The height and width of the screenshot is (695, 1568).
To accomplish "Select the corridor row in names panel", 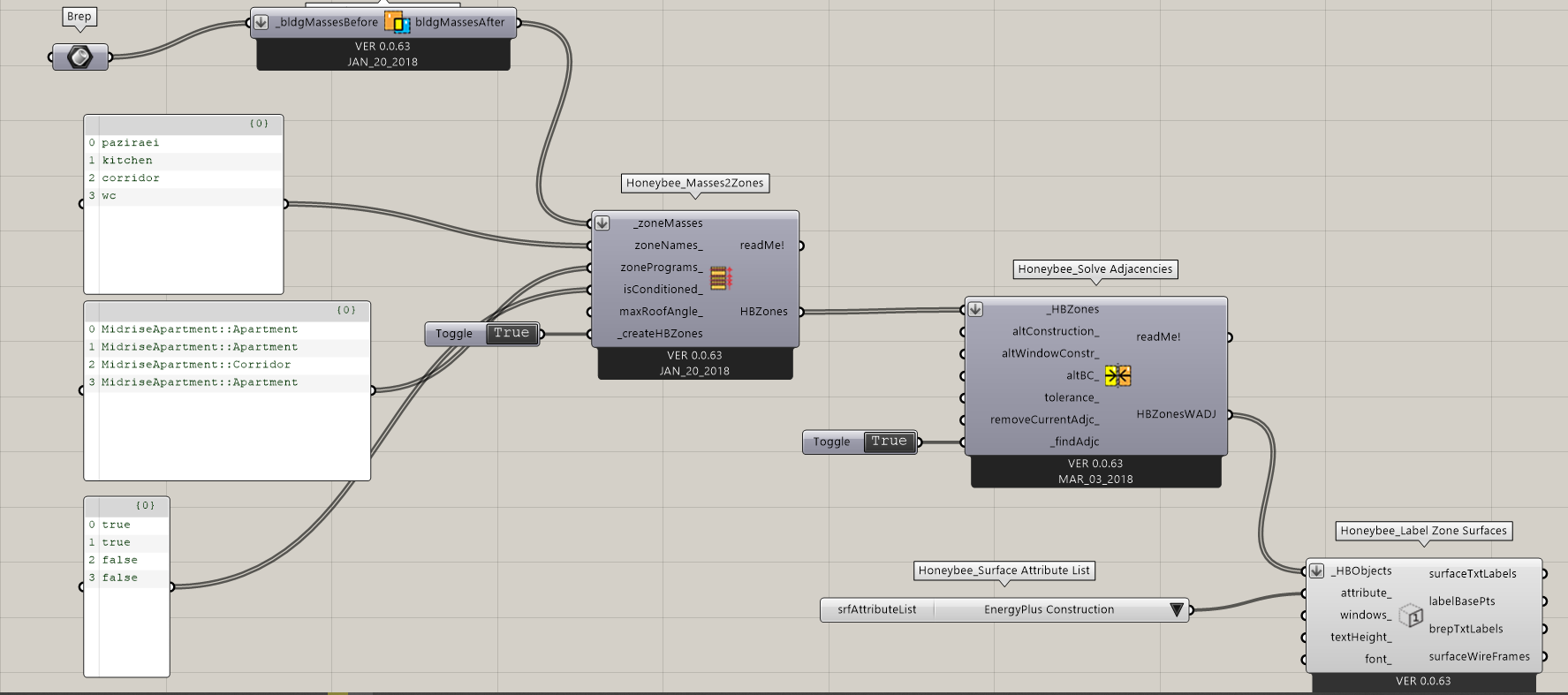I will click(184, 178).
